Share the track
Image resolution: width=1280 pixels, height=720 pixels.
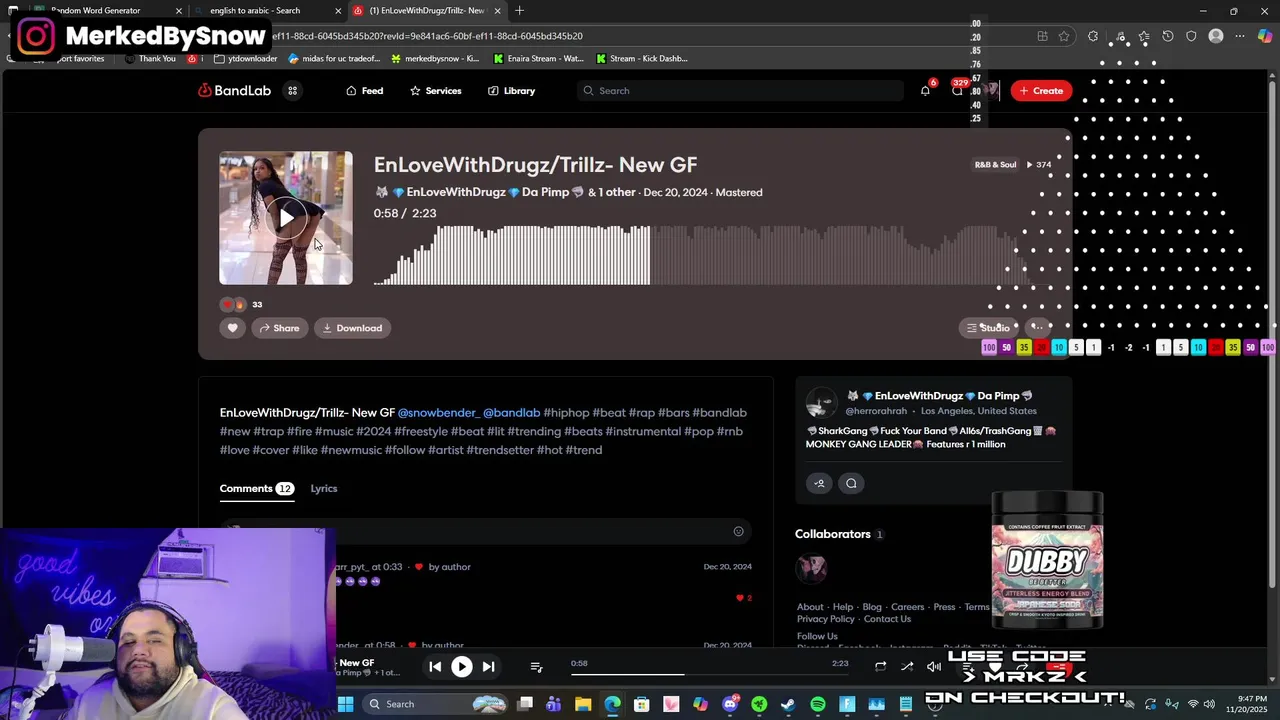(x=279, y=328)
